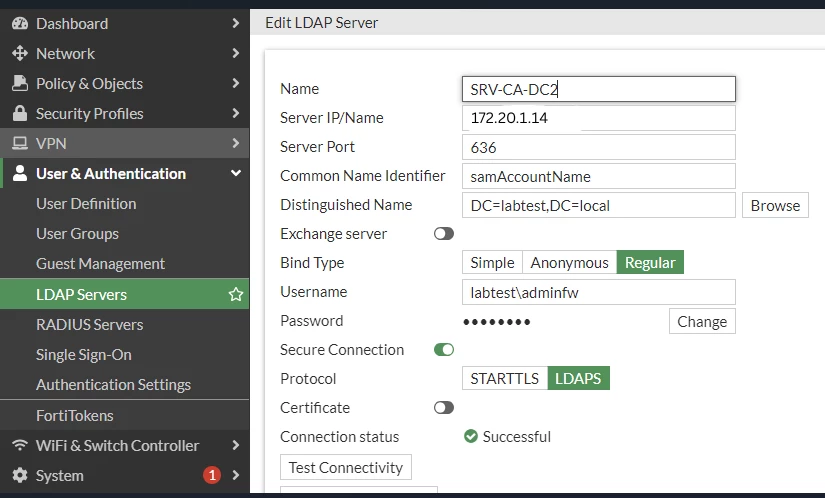Click the Username field labtest\adminfw
Viewport: 825px width, 498px height.
(x=599, y=292)
